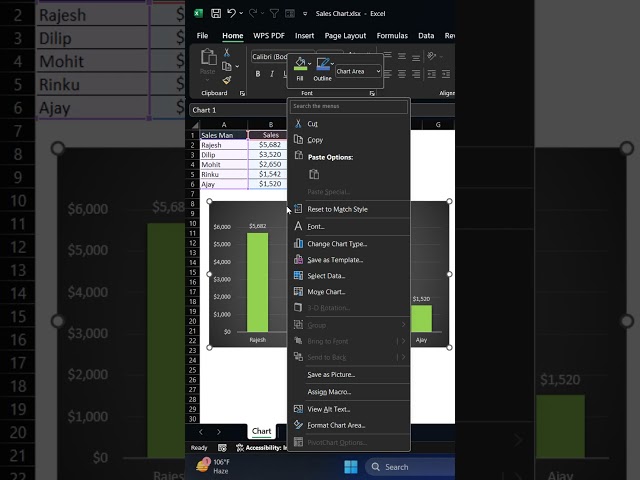Click the text Orientation icon
Screen dimensions: 640x480
pyautogui.click(x=431, y=56)
